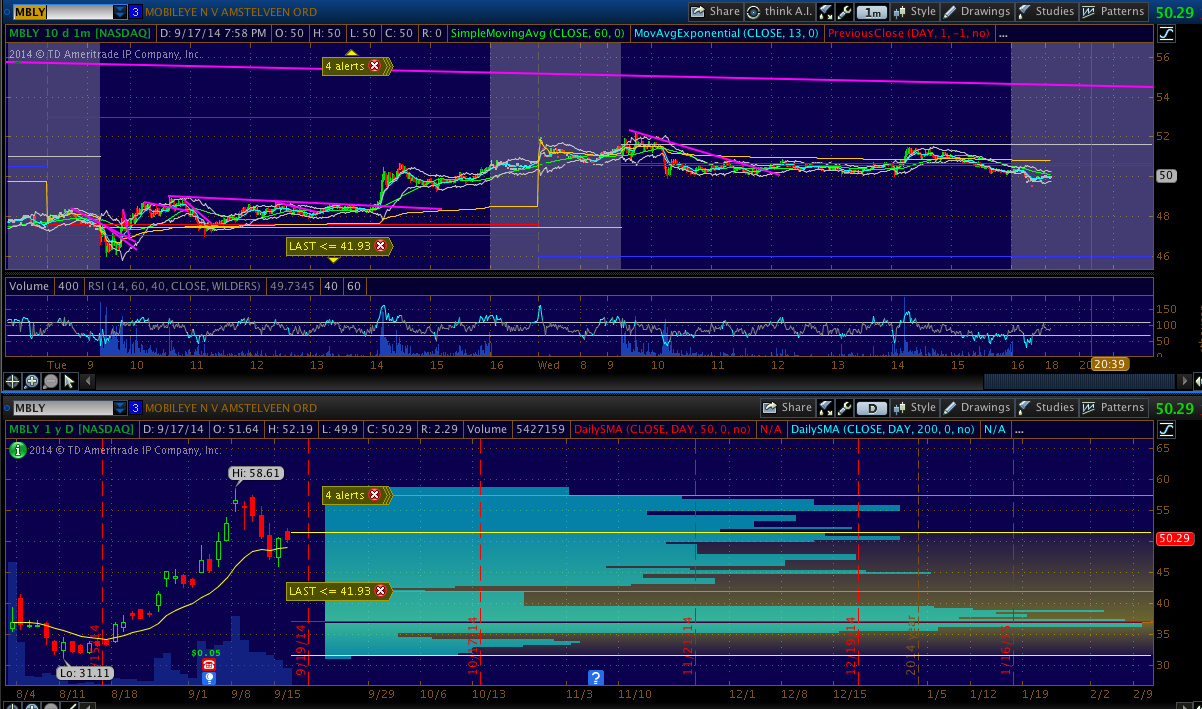1202x709 pixels.
Task: Toggle the lower chart's D timeframe button
Action: coord(873,408)
